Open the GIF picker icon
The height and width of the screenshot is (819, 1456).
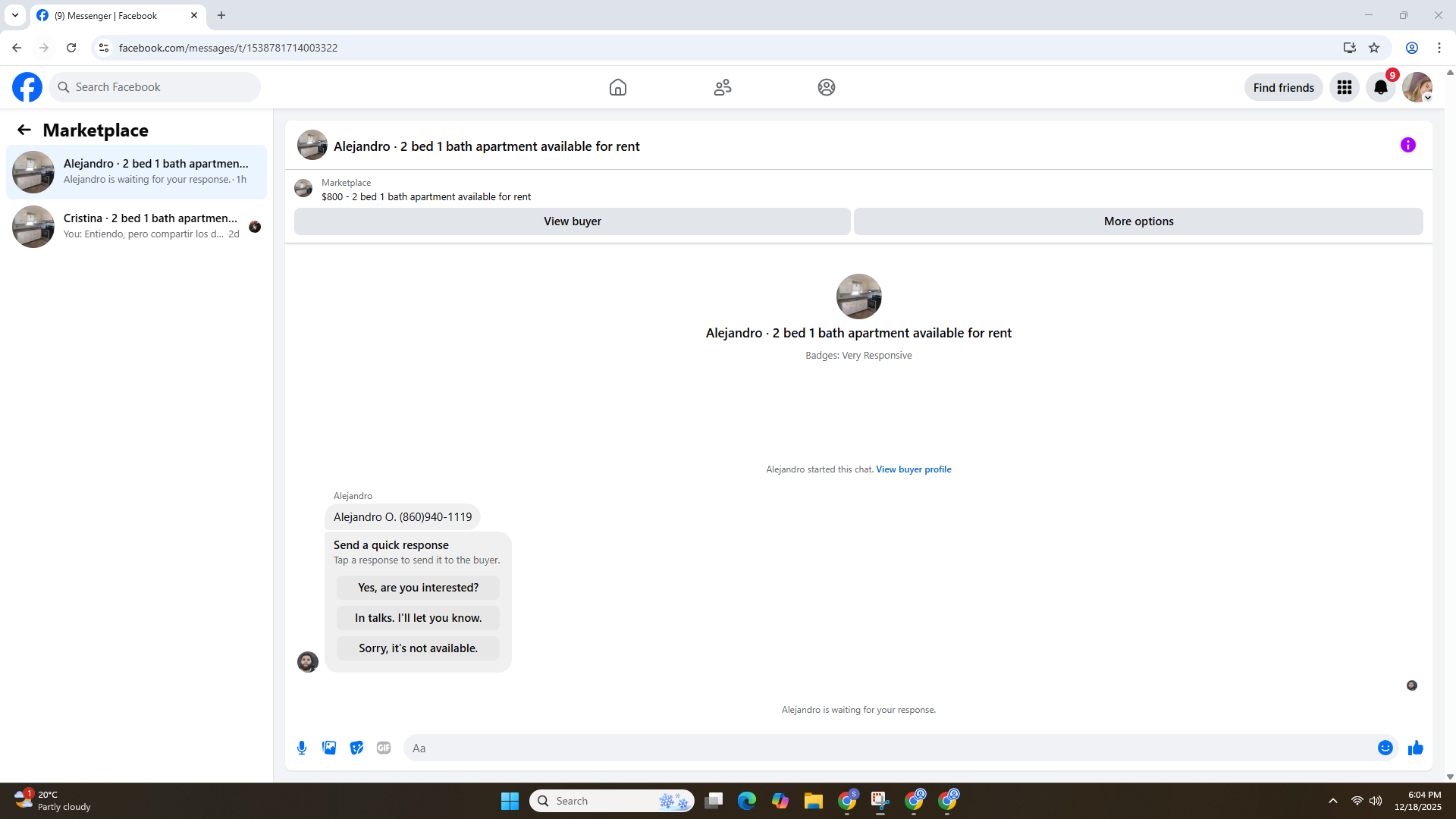tap(384, 748)
